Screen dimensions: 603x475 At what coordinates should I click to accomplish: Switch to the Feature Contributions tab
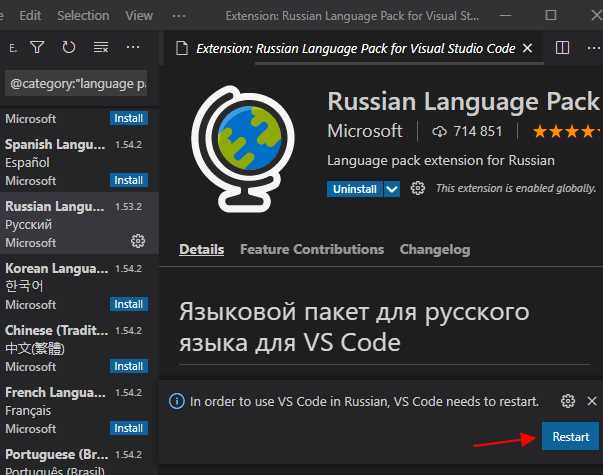(312, 249)
